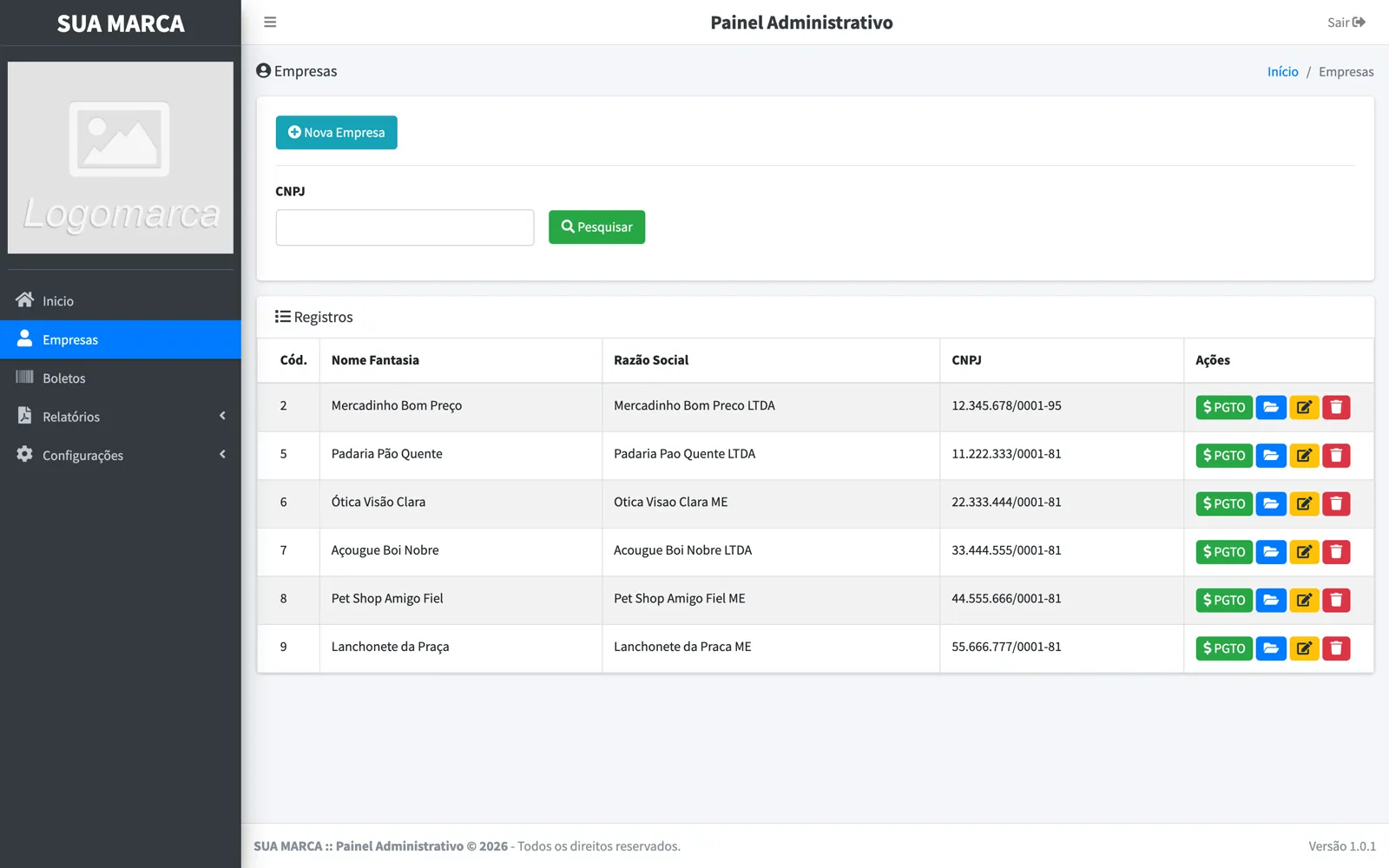
Task: Delete Pet Shop Amigo Fiel record
Action: point(1336,600)
